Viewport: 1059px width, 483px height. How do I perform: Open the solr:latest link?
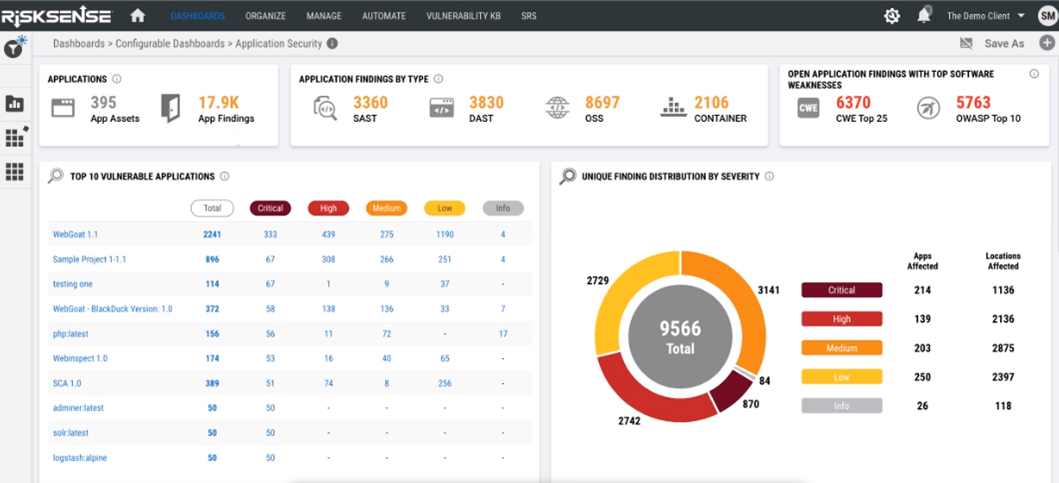[70, 432]
